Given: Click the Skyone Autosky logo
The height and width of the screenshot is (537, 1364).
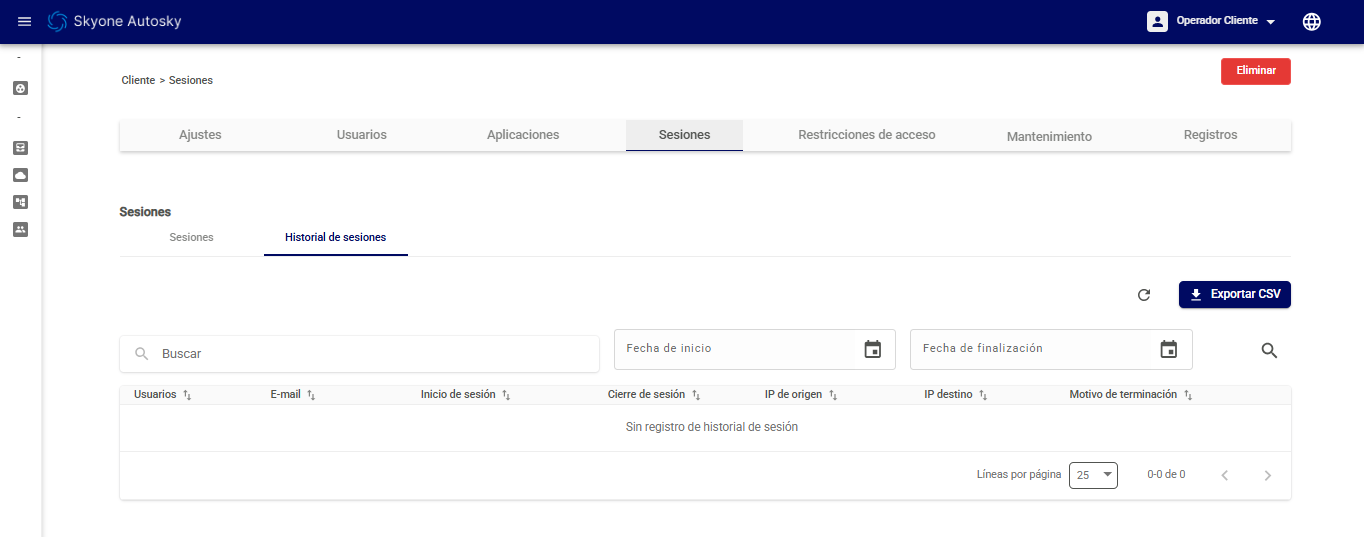Looking at the screenshot, I should (114, 21).
